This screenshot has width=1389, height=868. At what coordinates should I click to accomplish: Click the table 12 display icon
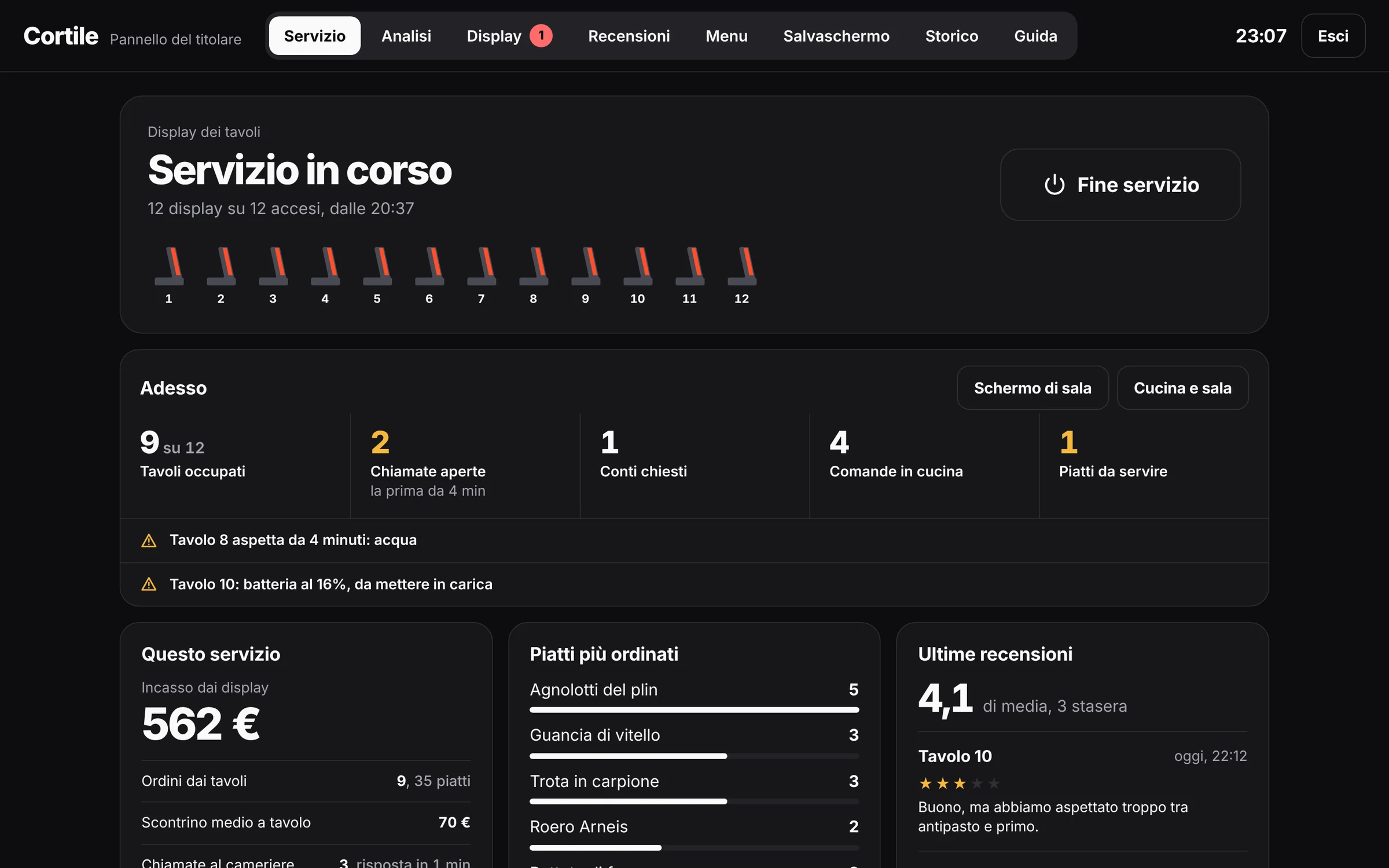[x=742, y=266]
